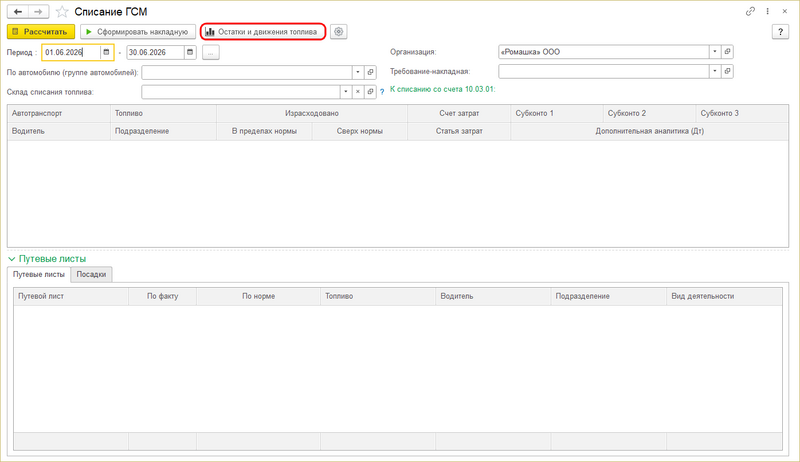The width and height of the screenshot is (800, 462).
Task: Click the Требование-накладная field
Action: click(603, 71)
